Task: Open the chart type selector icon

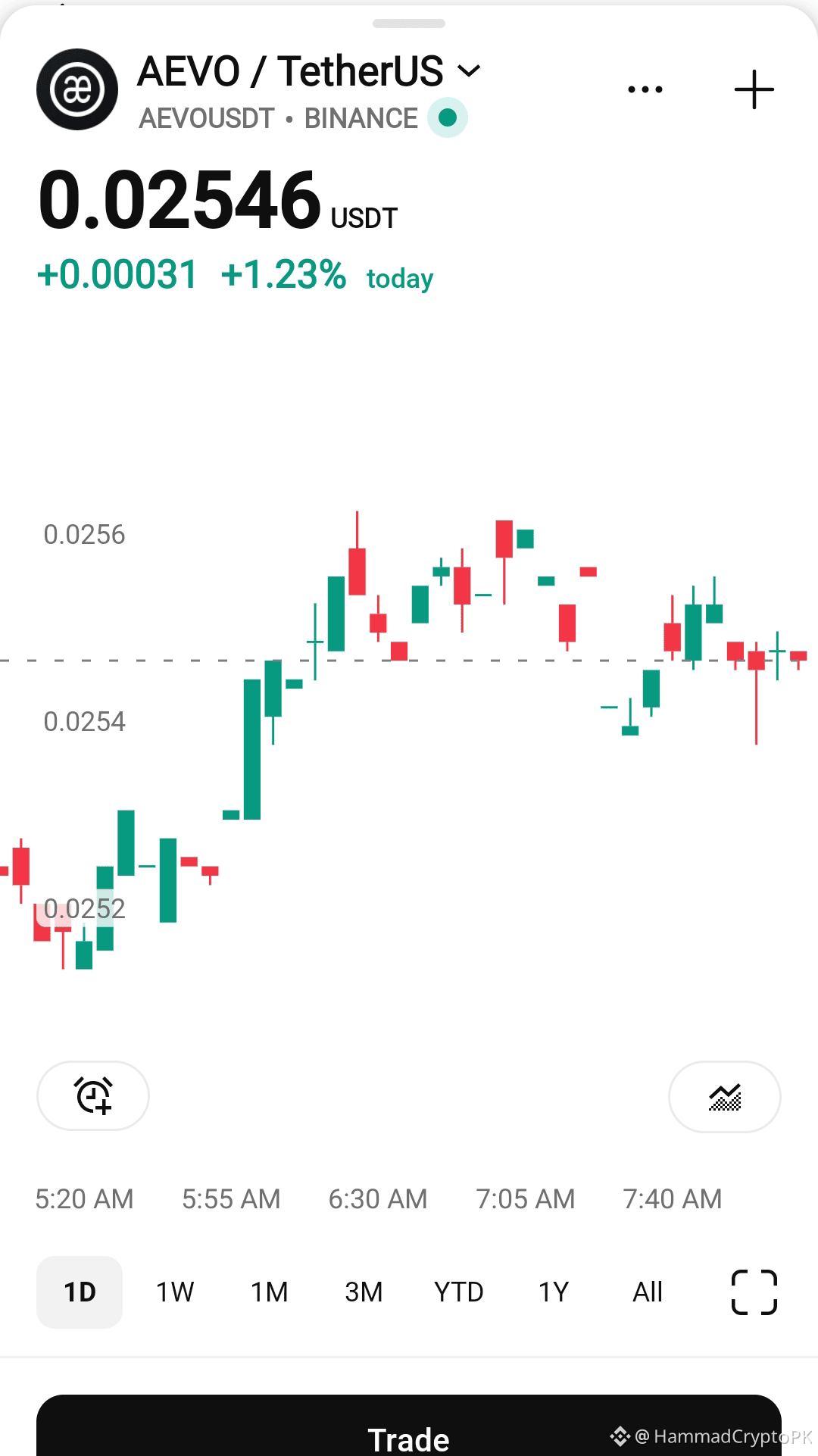Action: pos(725,1096)
